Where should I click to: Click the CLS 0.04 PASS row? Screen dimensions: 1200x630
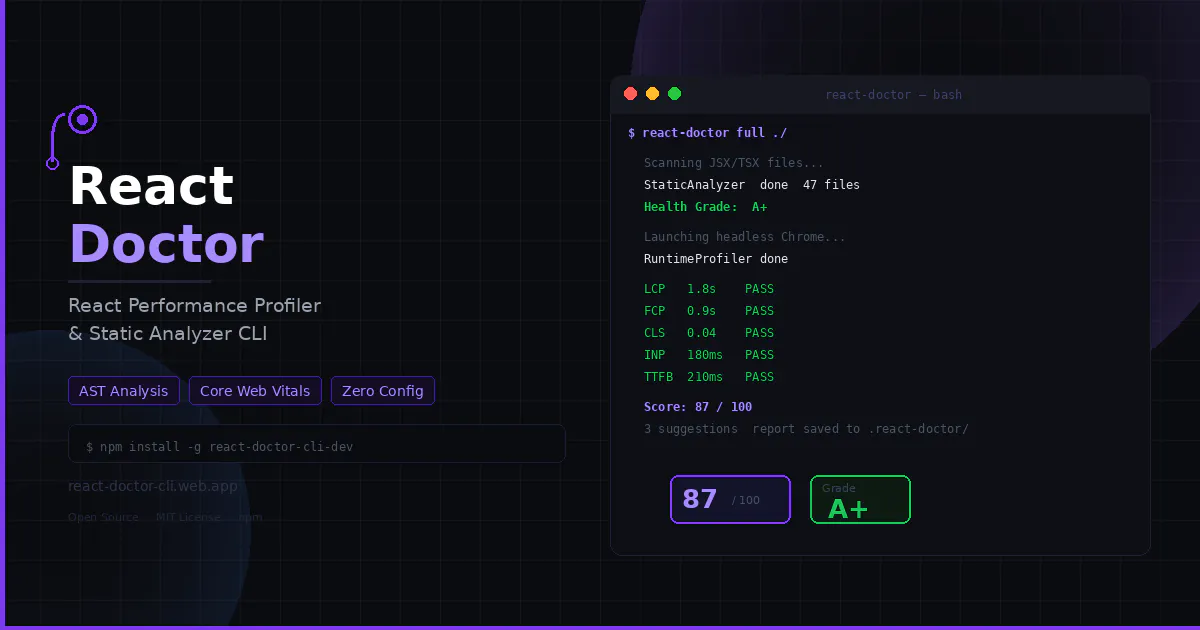click(x=709, y=333)
